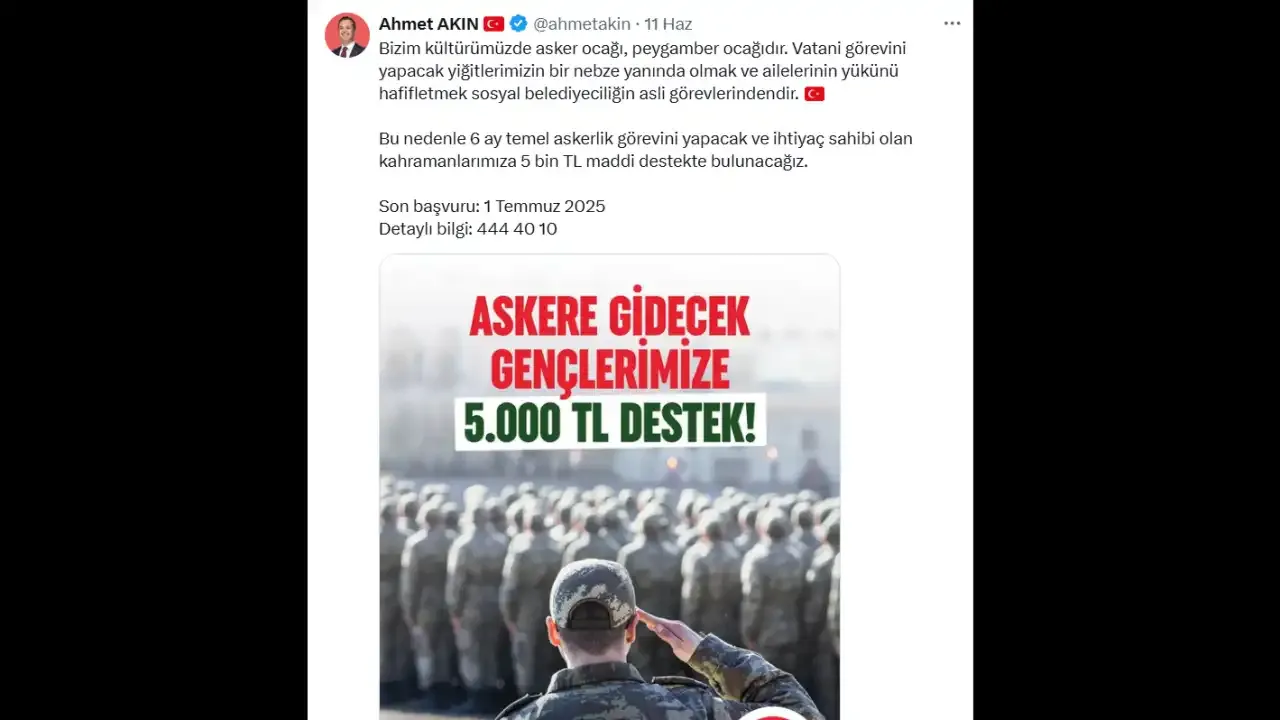
Task: Open the three-dot more options menu
Action: click(952, 24)
